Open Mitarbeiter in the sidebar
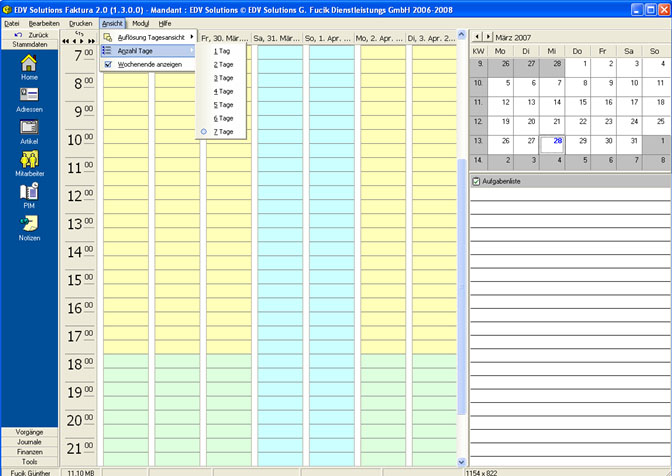This screenshot has width=672, height=476. (29, 163)
